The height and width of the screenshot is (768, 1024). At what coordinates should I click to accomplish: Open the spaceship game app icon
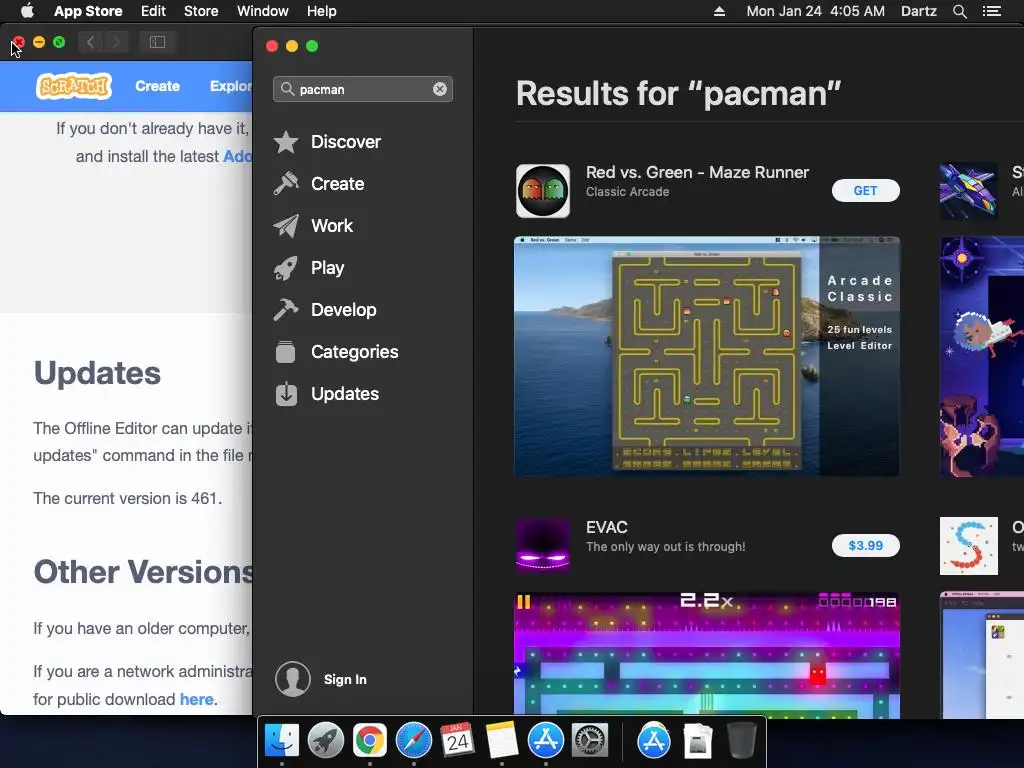(968, 191)
